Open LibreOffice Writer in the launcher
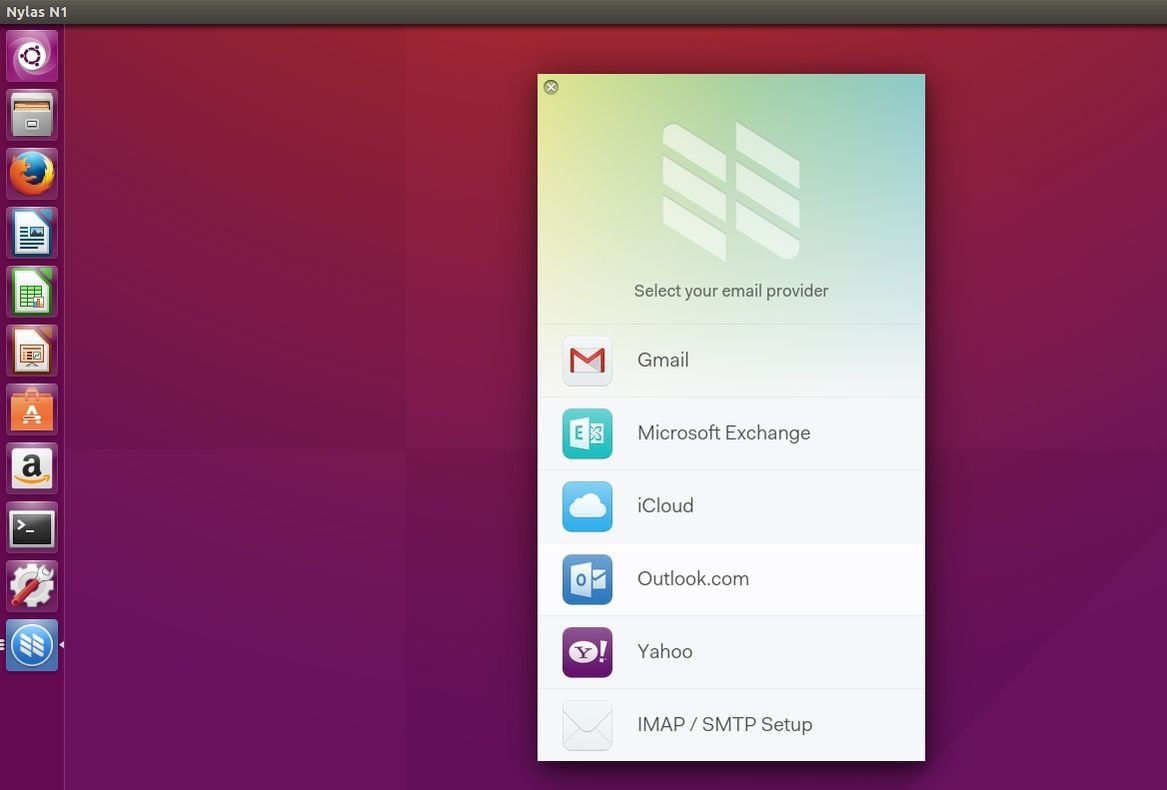This screenshot has width=1167, height=790. (x=32, y=233)
